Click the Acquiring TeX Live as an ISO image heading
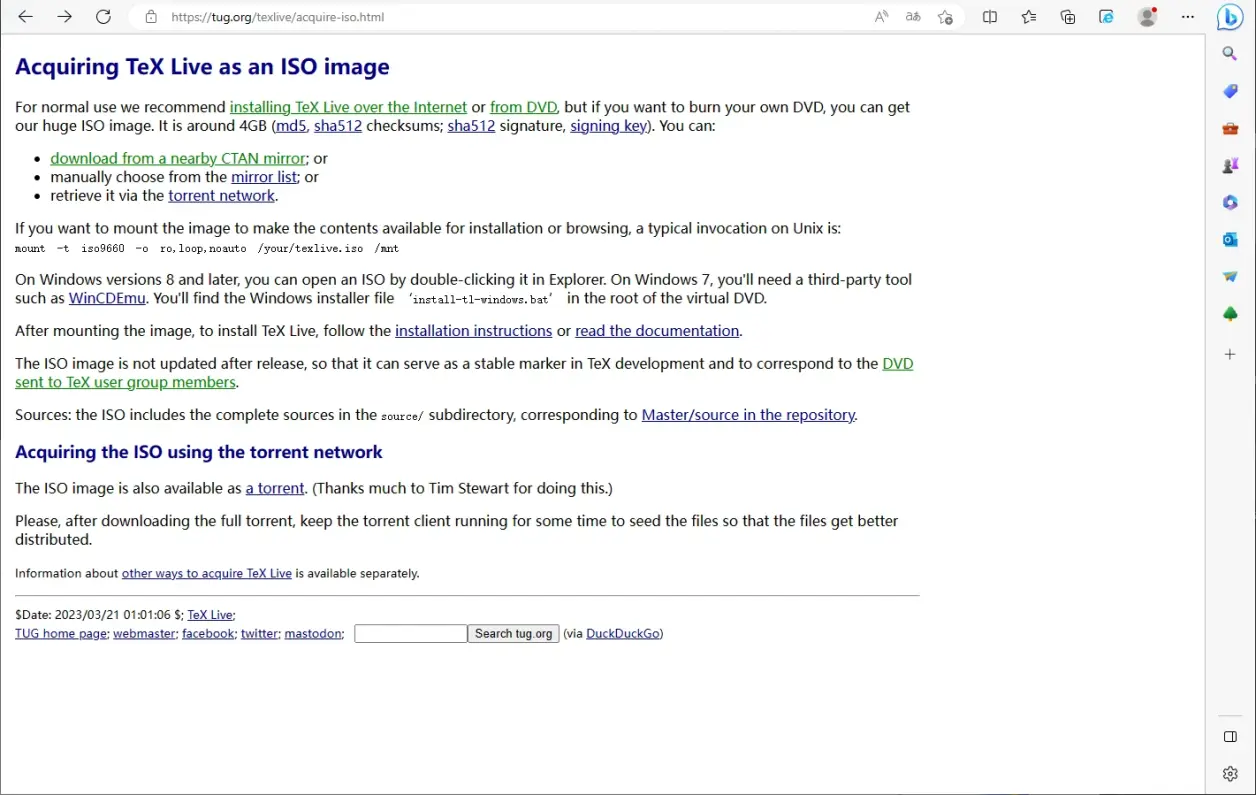The width and height of the screenshot is (1256, 795). point(202,67)
